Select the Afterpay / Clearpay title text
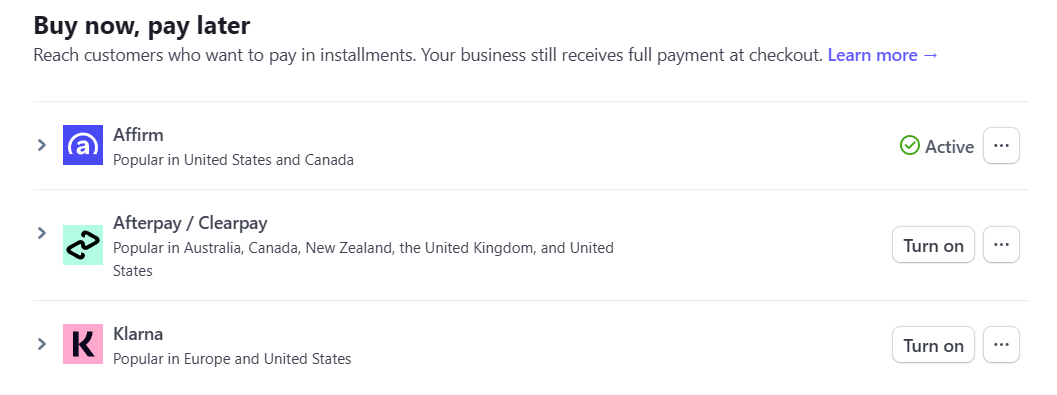The height and width of the screenshot is (395, 1057). coord(190,223)
